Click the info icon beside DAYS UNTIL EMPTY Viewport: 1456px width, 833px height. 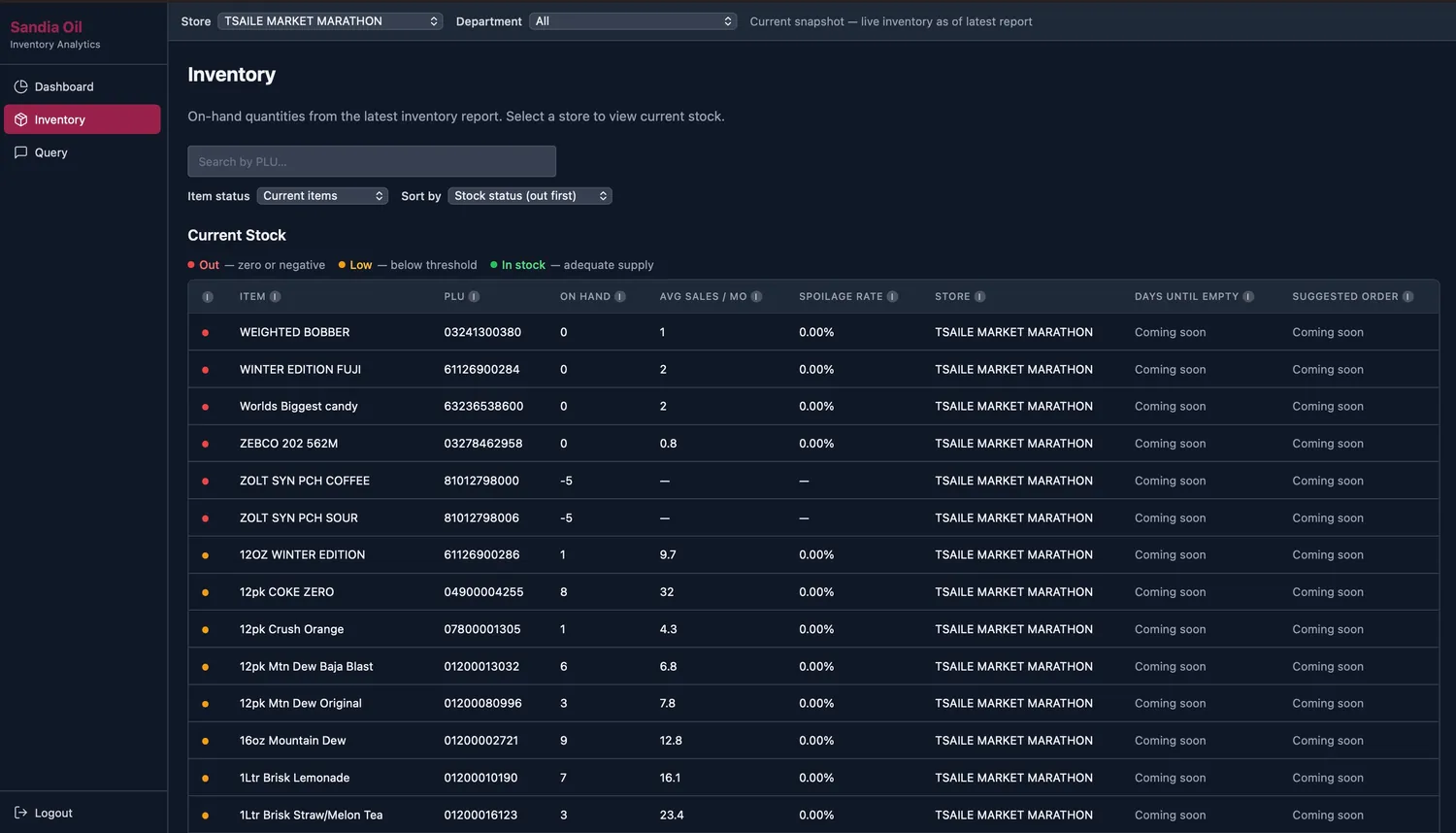(1247, 297)
